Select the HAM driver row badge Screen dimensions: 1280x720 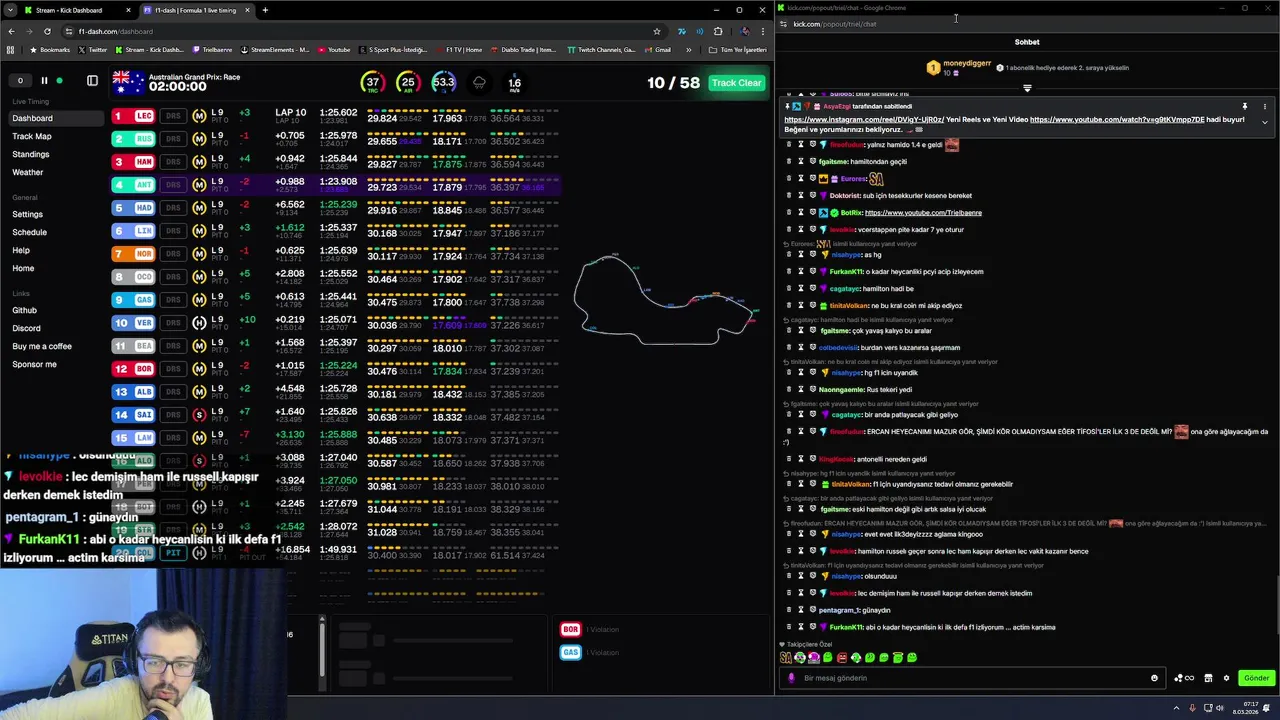tap(134, 162)
